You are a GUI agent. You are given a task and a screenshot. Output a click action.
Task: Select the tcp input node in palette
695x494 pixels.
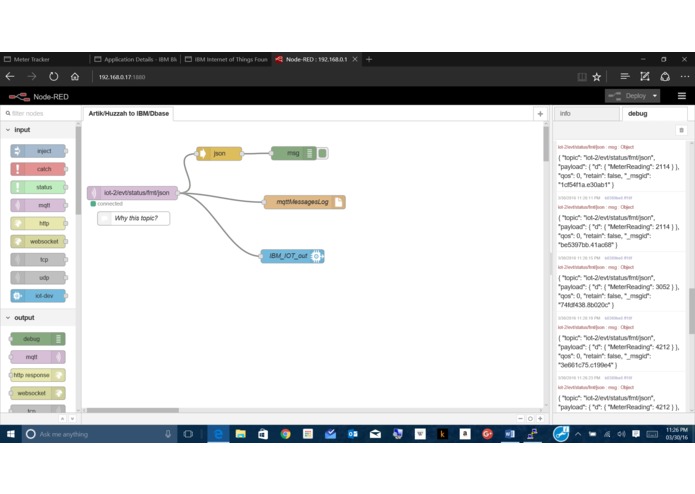(x=39, y=260)
